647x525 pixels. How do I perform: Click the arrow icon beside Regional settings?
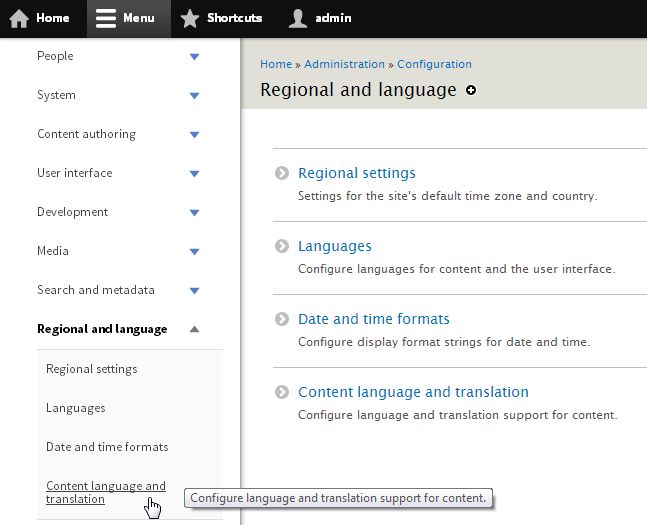pos(282,173)
